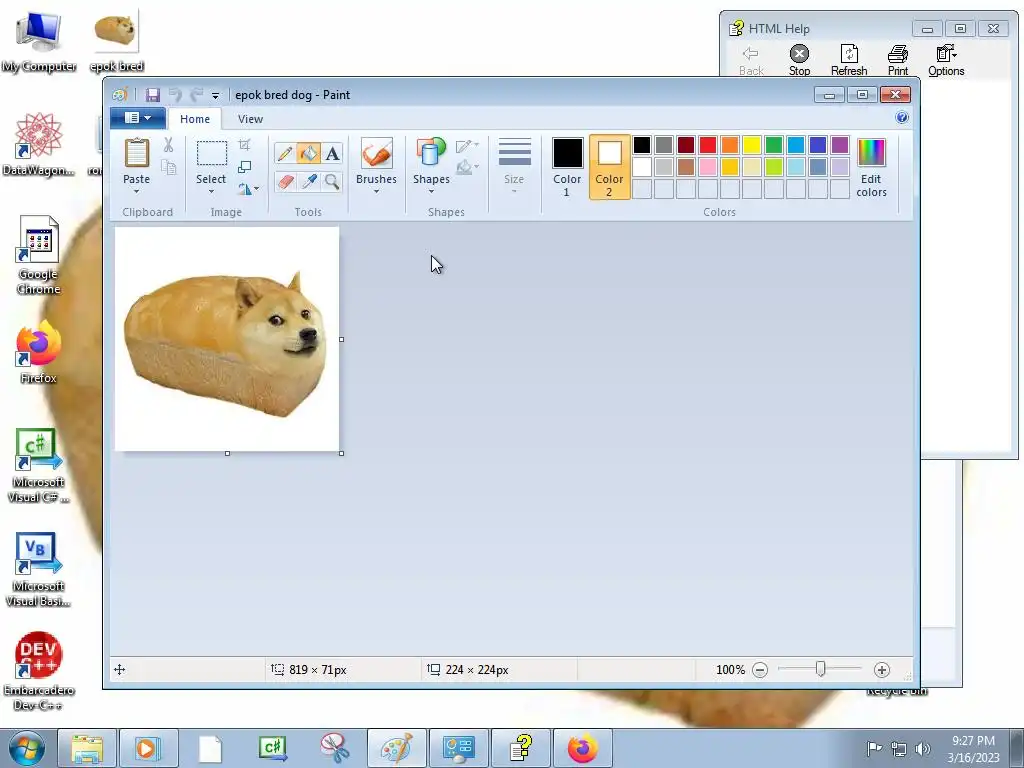The image size is (1024, 768).
Task: Pick the purple color swatch
Action: pyautogui.click(x=840, y=145)
